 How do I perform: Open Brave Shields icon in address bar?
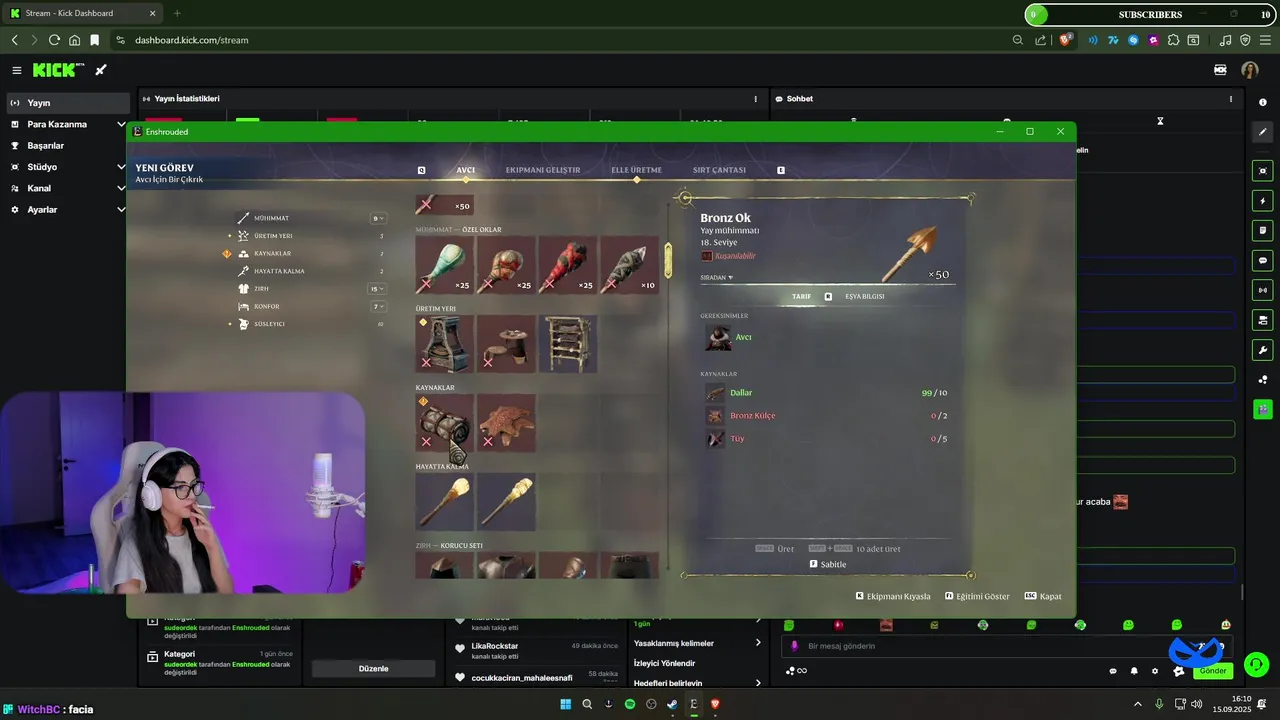pyautogui.click(x=1065, y=40)
